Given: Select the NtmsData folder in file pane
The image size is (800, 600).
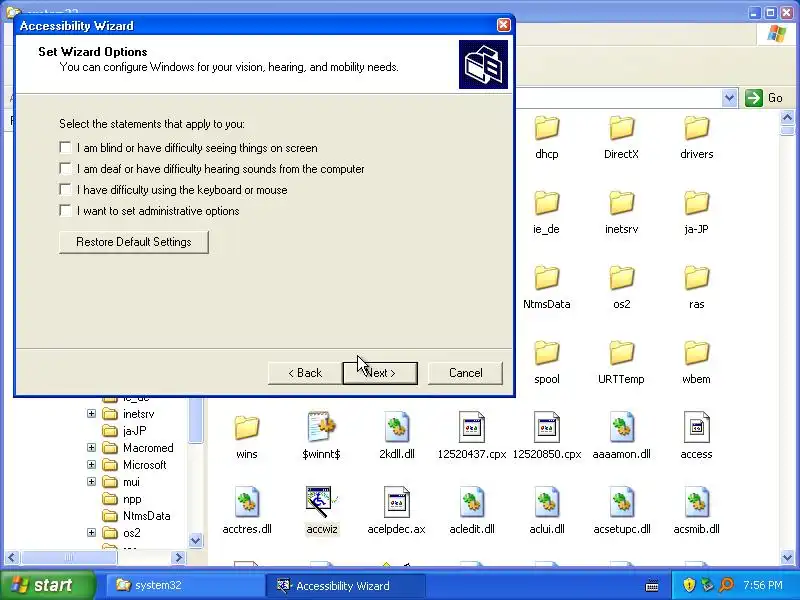Looking at the screenshot, I should click(547, 278).
